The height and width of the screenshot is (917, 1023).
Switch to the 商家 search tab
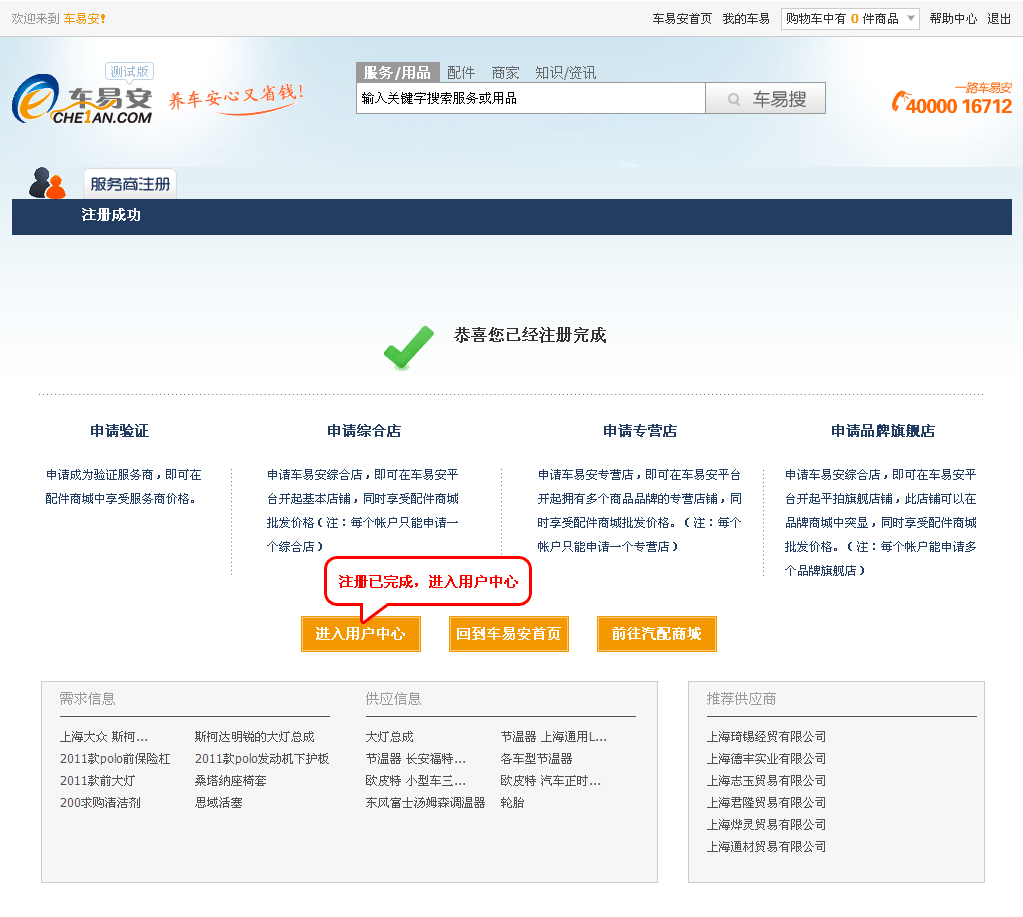pyautogui.click(x=505, y=72)
